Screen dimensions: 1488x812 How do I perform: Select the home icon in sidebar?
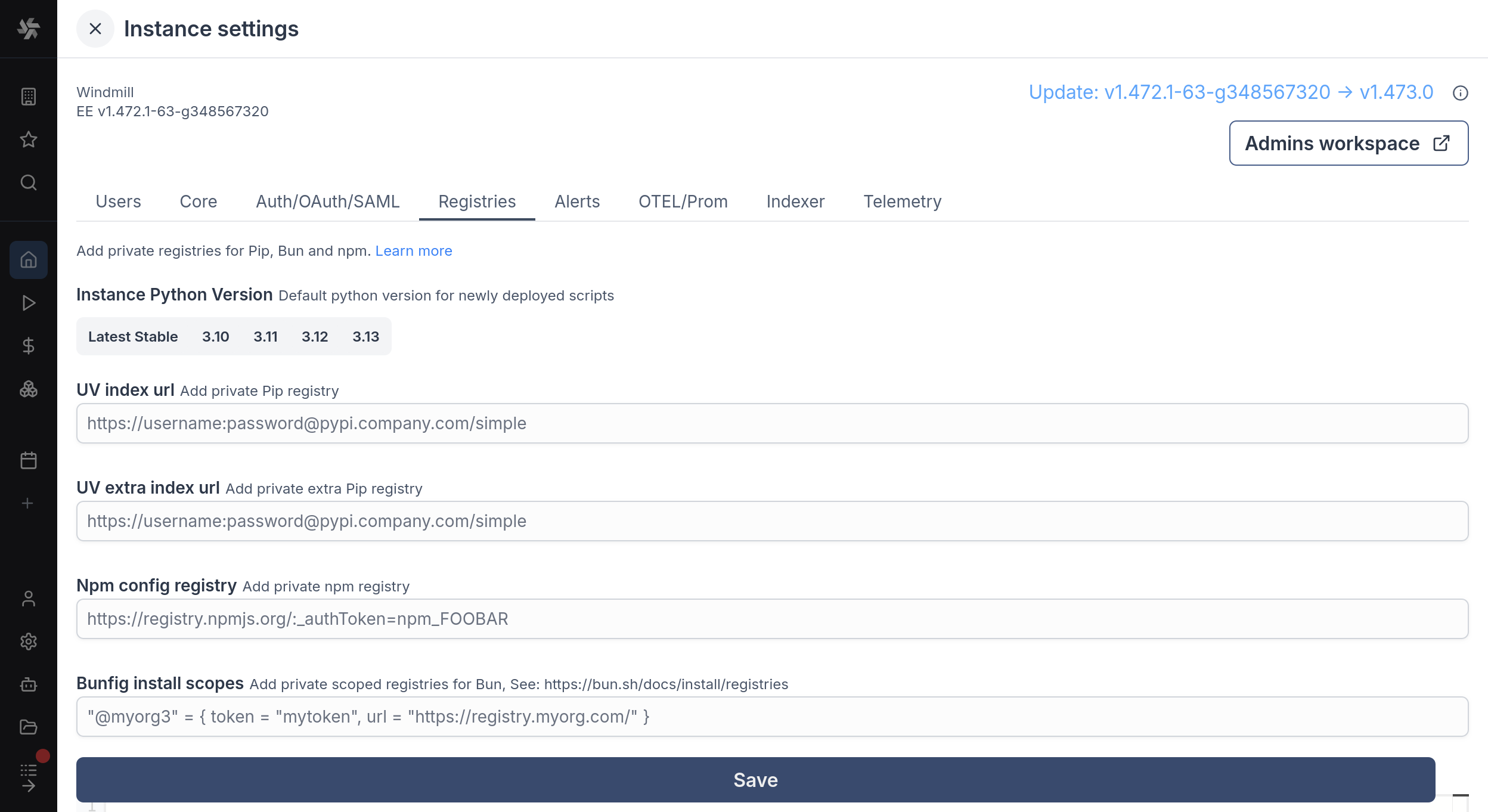[28, 259]
